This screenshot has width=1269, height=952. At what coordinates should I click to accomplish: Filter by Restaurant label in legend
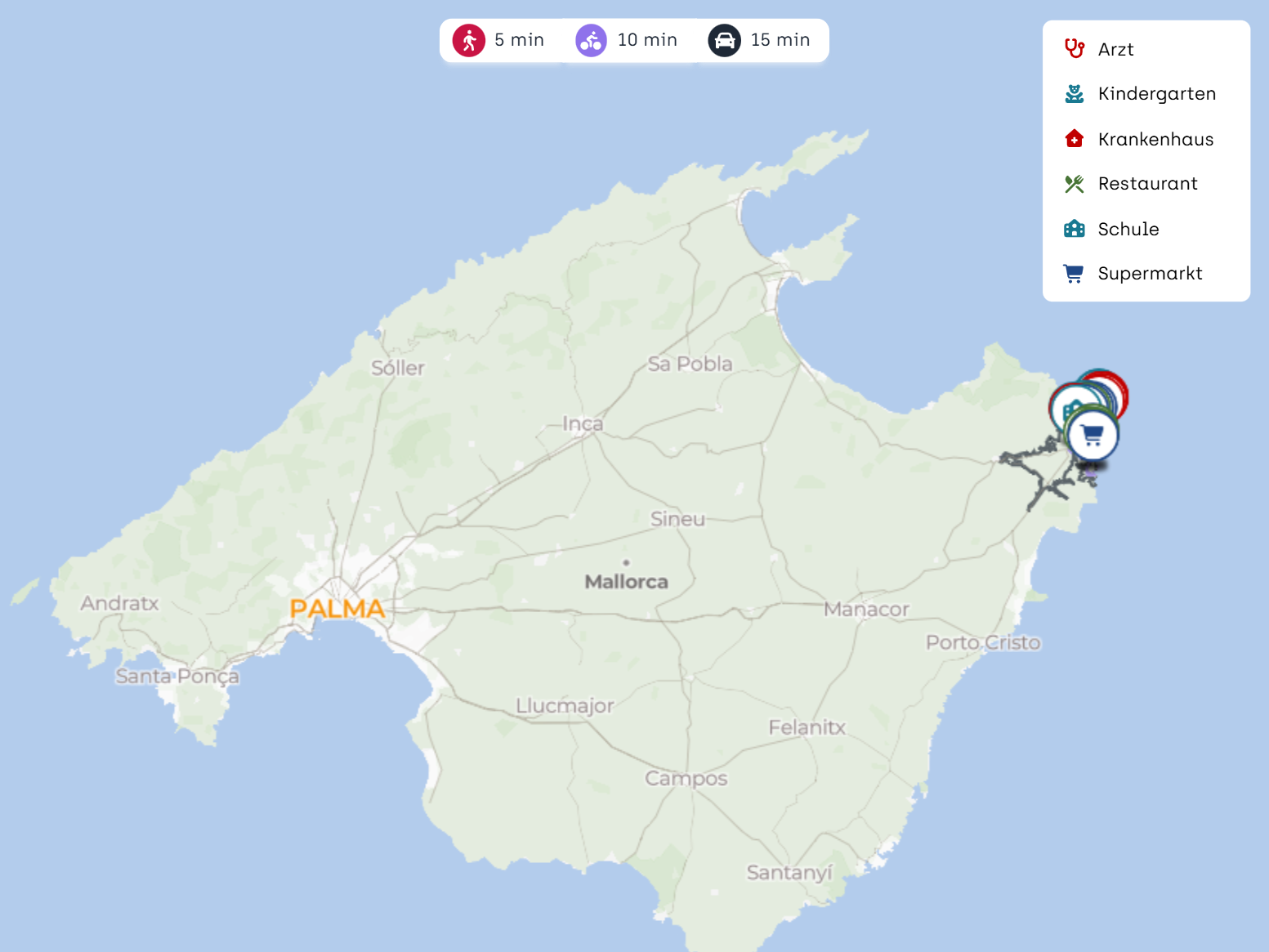point(1147,184)
